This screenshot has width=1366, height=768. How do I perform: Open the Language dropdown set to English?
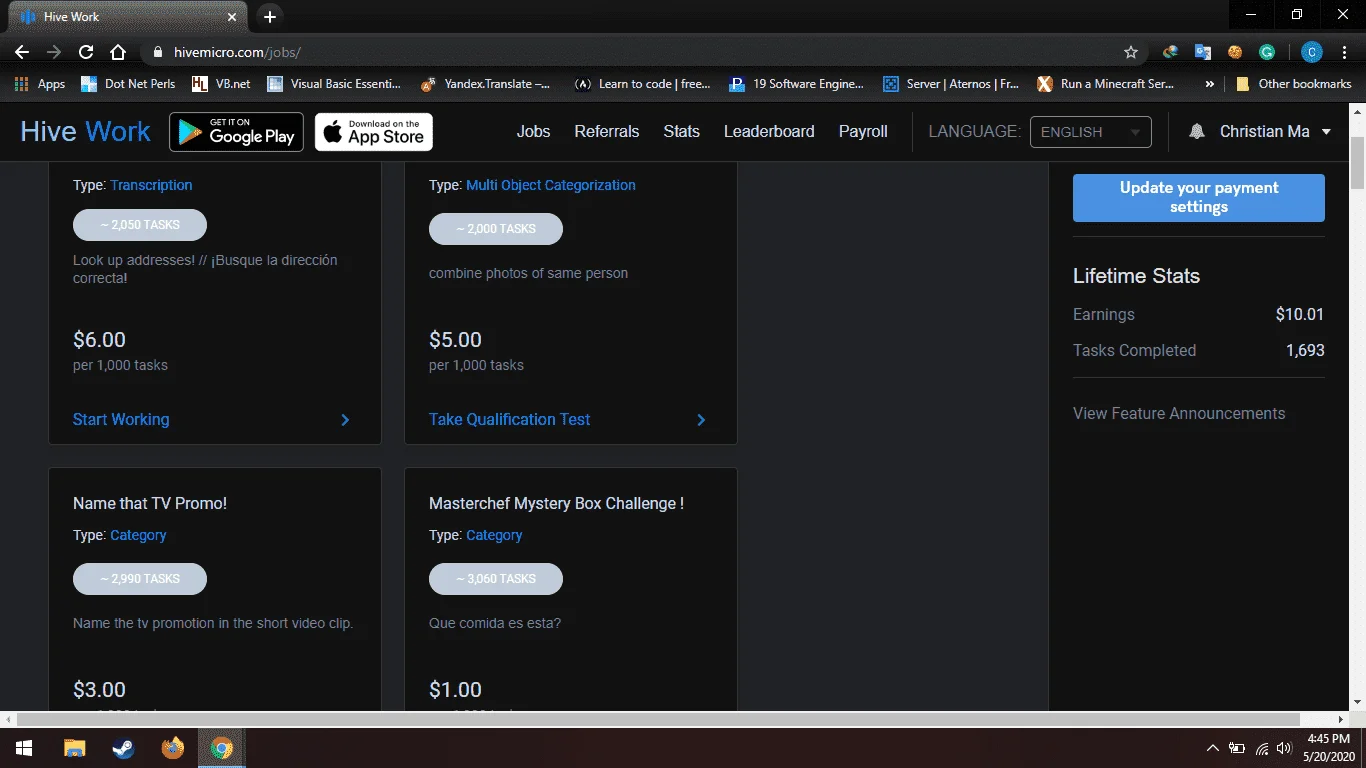[1090, 132]
